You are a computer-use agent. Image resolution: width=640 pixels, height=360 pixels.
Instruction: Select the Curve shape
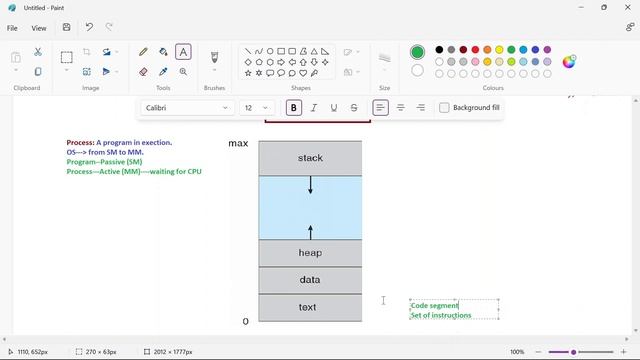click(259, 51)
